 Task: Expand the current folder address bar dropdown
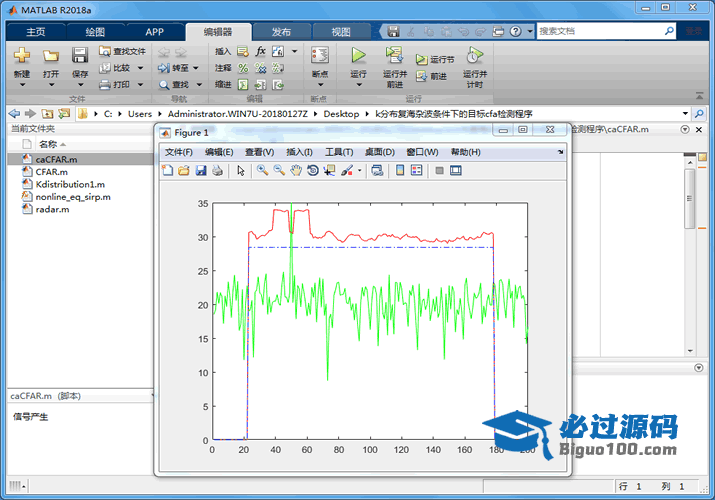685,113
